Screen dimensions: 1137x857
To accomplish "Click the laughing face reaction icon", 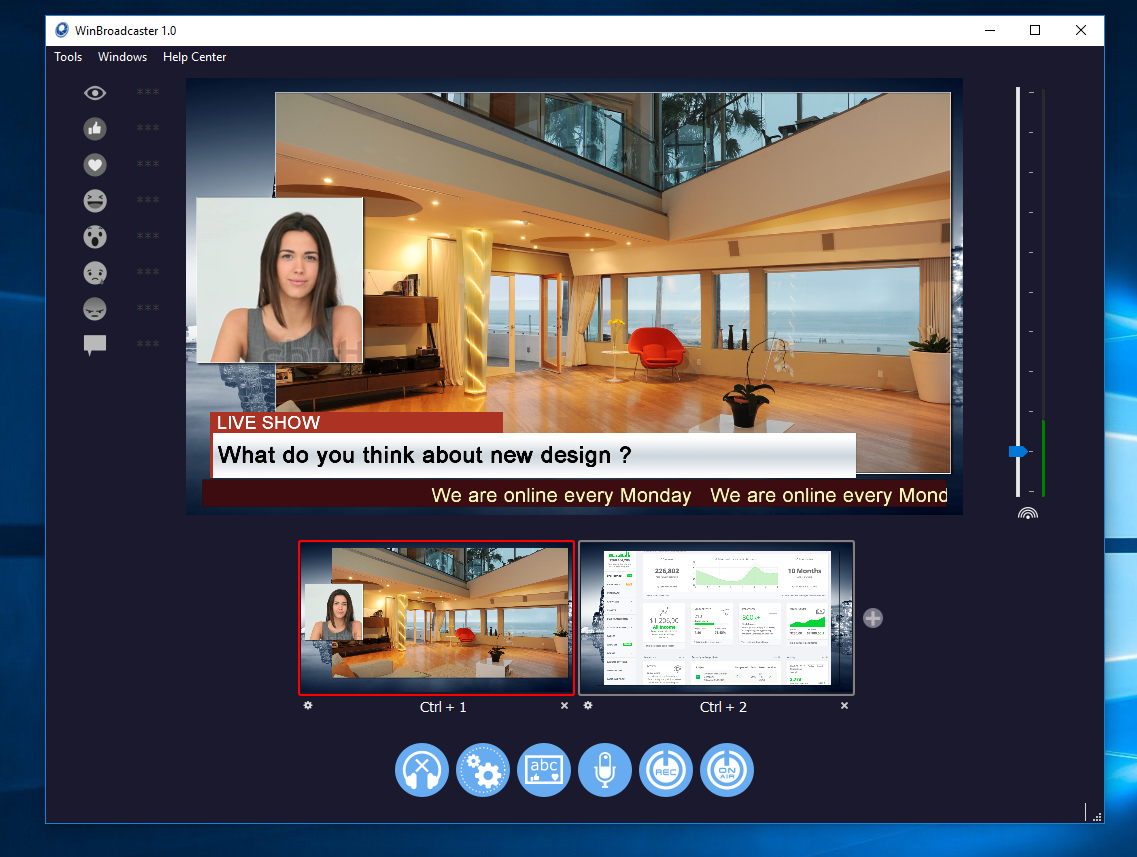I will [95, 201].
